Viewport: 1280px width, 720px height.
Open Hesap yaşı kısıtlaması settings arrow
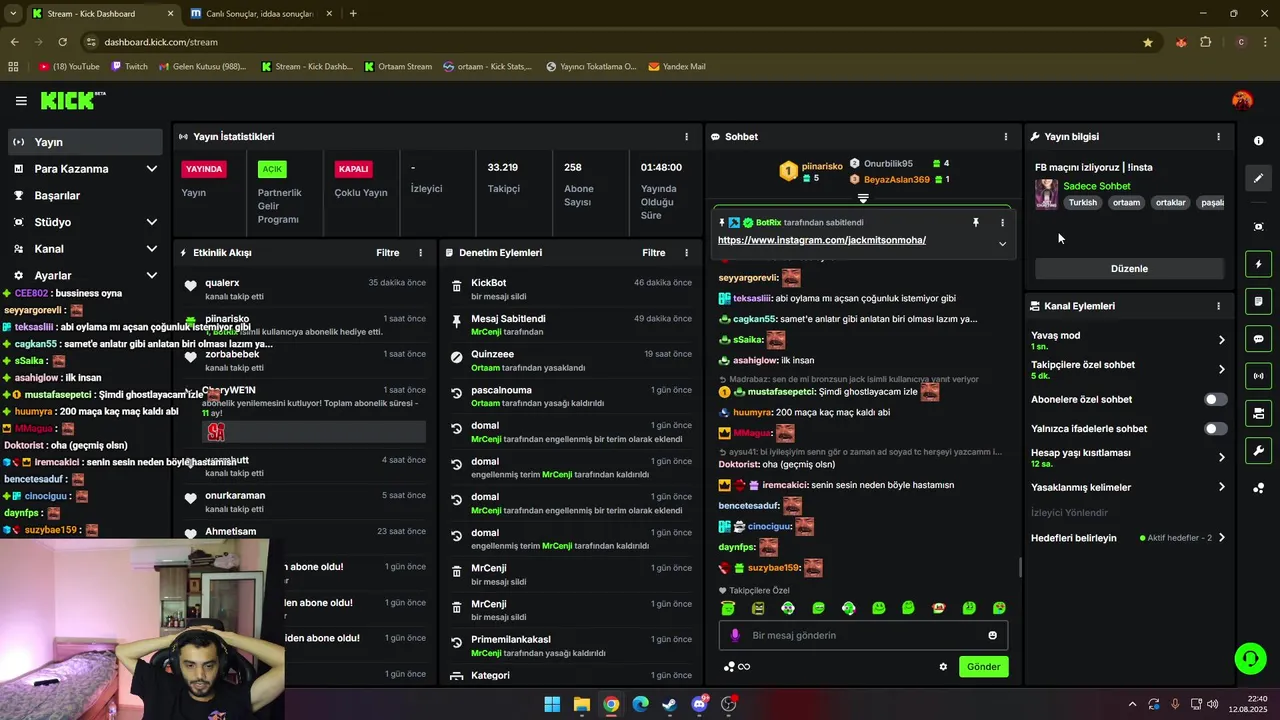(x=1221, y=458)
